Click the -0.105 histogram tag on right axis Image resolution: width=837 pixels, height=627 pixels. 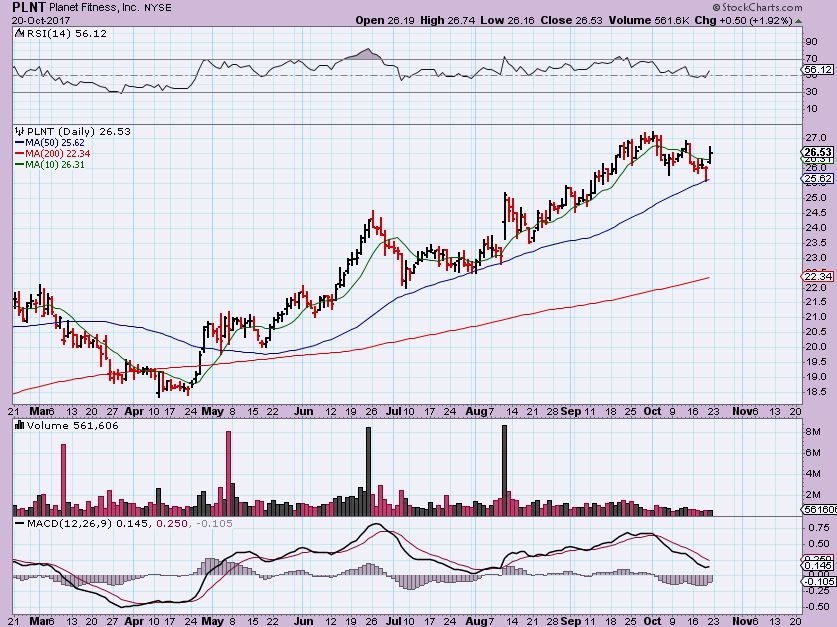pos(819,581)
